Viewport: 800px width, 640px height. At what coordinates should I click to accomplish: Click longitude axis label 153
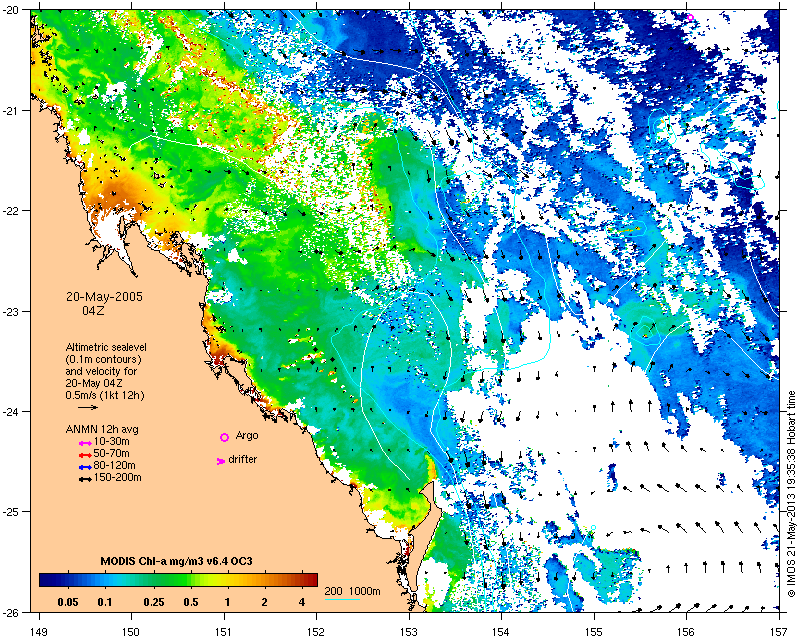pos(409,633)
